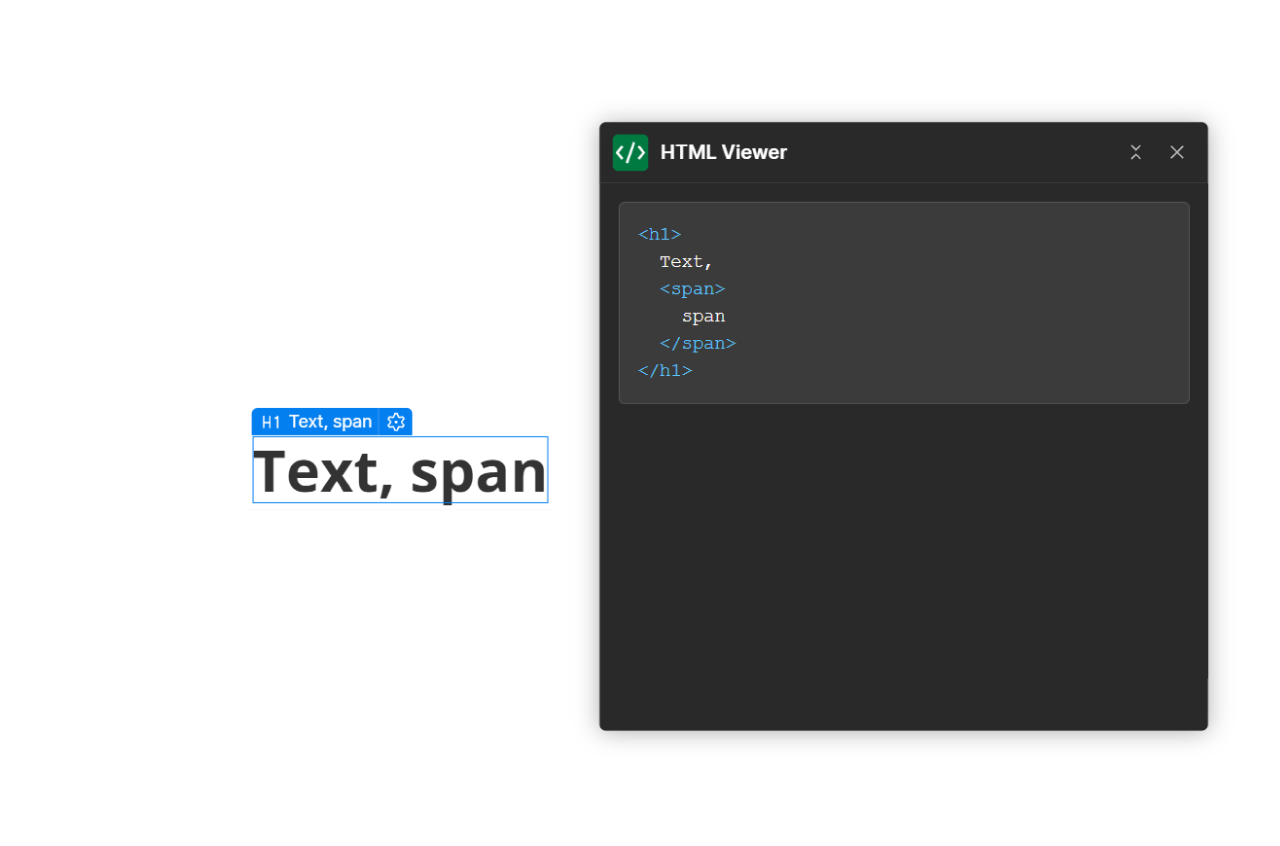Click the green code icon in the HTML Viewer header

(x=630, y=152)
